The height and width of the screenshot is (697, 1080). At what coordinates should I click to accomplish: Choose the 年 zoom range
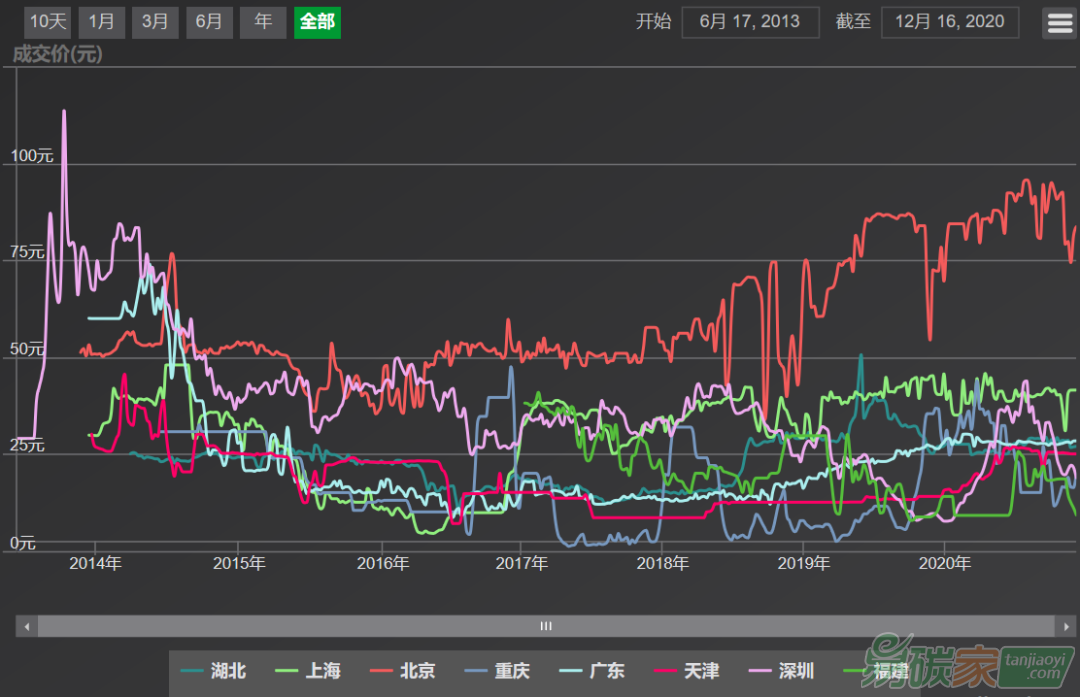click(x=263, y=22)
